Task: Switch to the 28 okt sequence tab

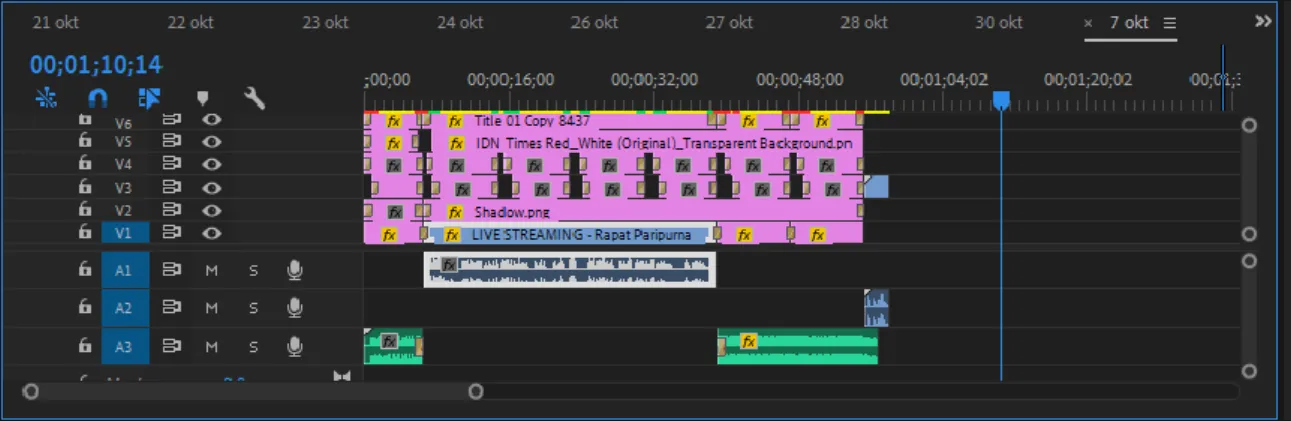Action: (x=864, y=22)
